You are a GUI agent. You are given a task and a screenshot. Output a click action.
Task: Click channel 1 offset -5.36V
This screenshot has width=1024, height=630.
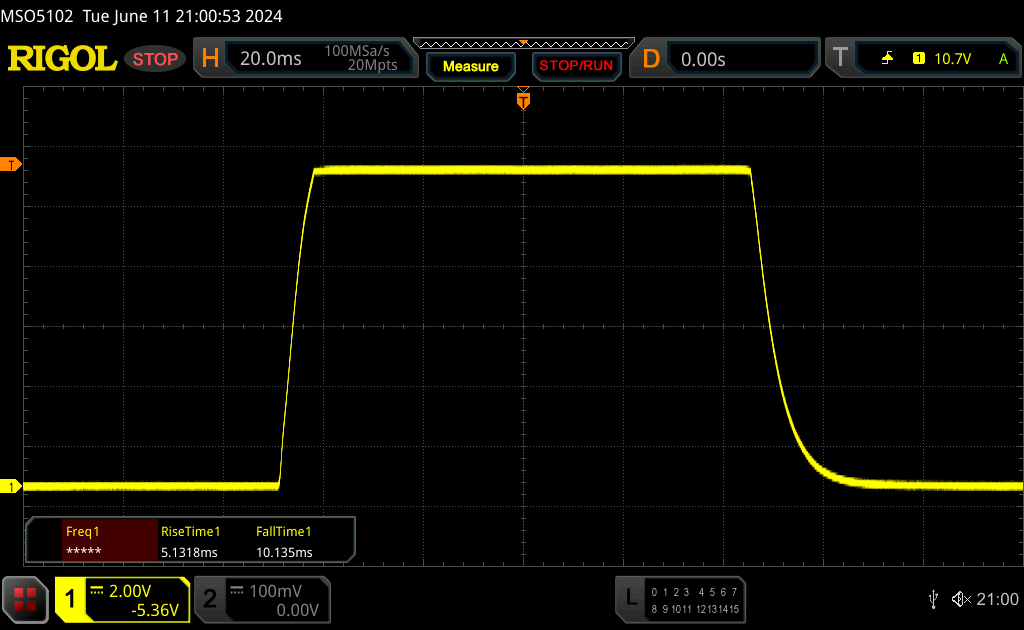tap(155, 610)
